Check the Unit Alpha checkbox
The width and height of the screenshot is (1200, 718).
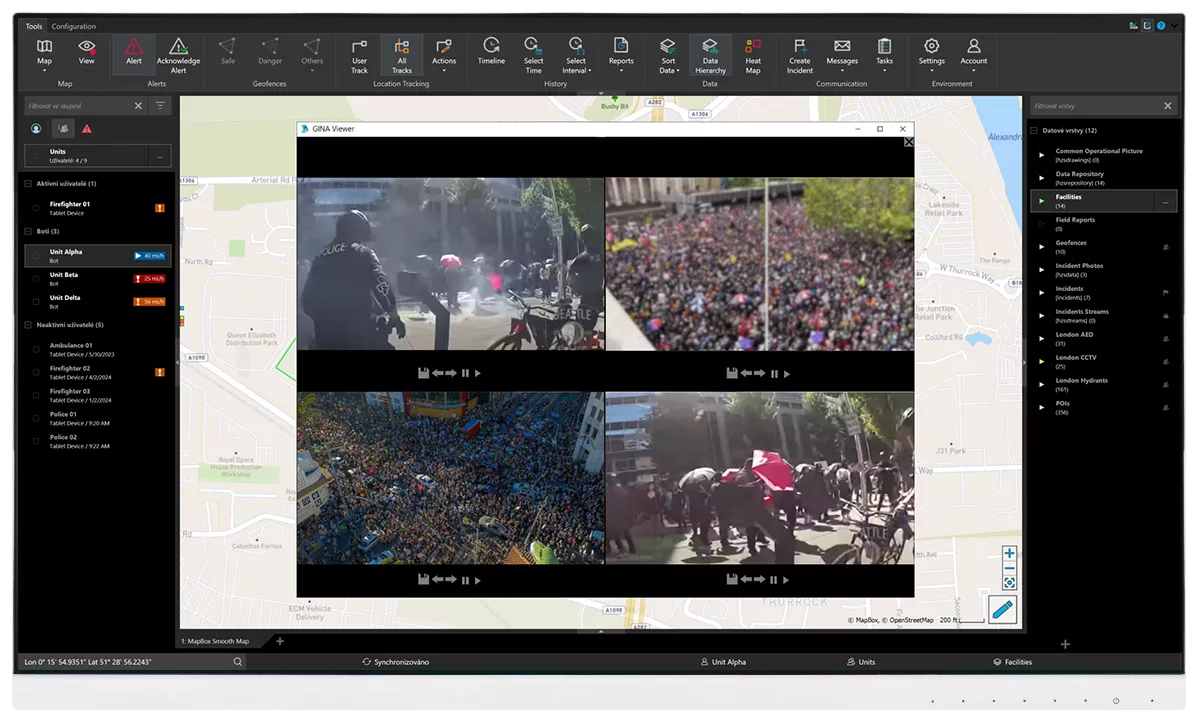point(36,256)
